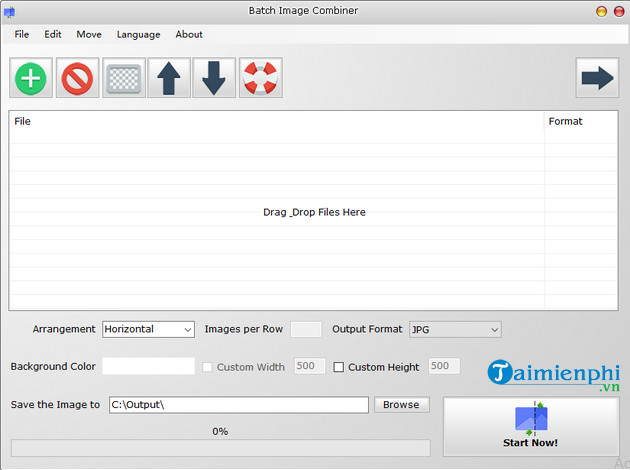Open the Language menu
The height and width of the screenshot is (470, 630).
(x=139, y=35)
